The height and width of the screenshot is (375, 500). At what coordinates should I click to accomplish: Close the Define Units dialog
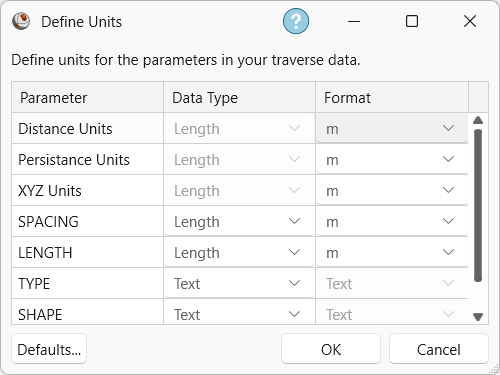[470, 21]
